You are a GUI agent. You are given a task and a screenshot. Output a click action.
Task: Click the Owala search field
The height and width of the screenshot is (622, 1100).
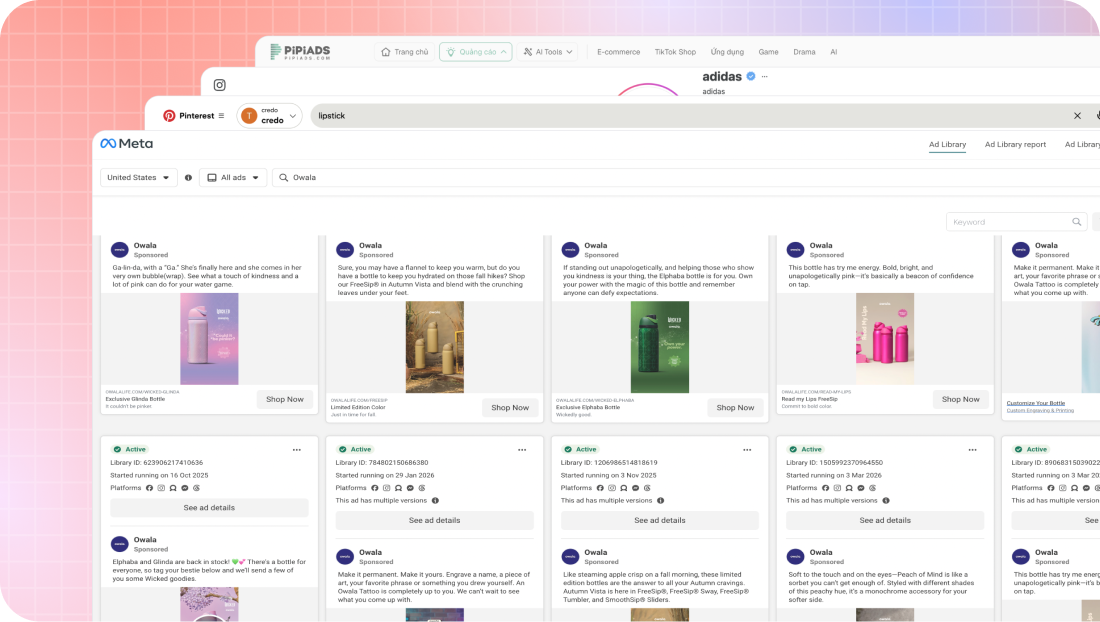coord(686,177)
